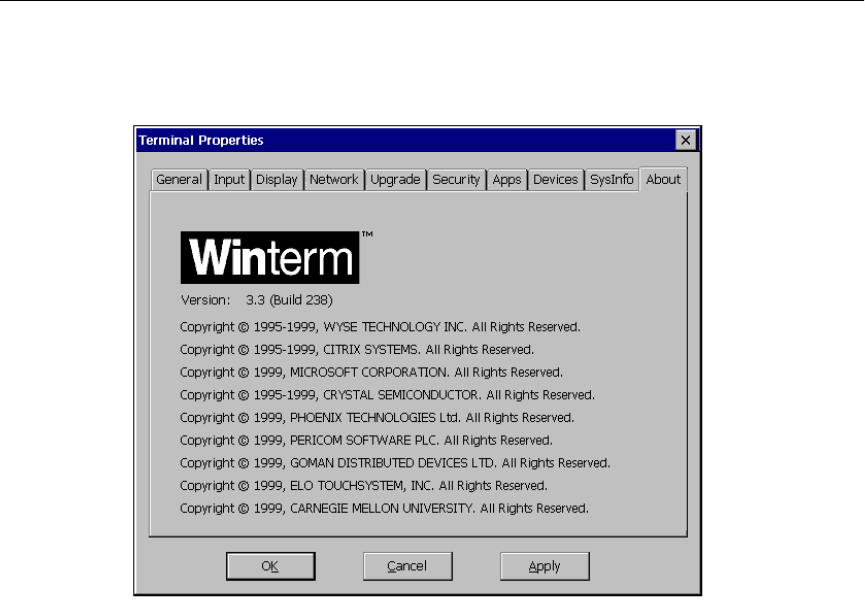Click the CITRIX SYSTEMS copyright line

click(357, 350)
